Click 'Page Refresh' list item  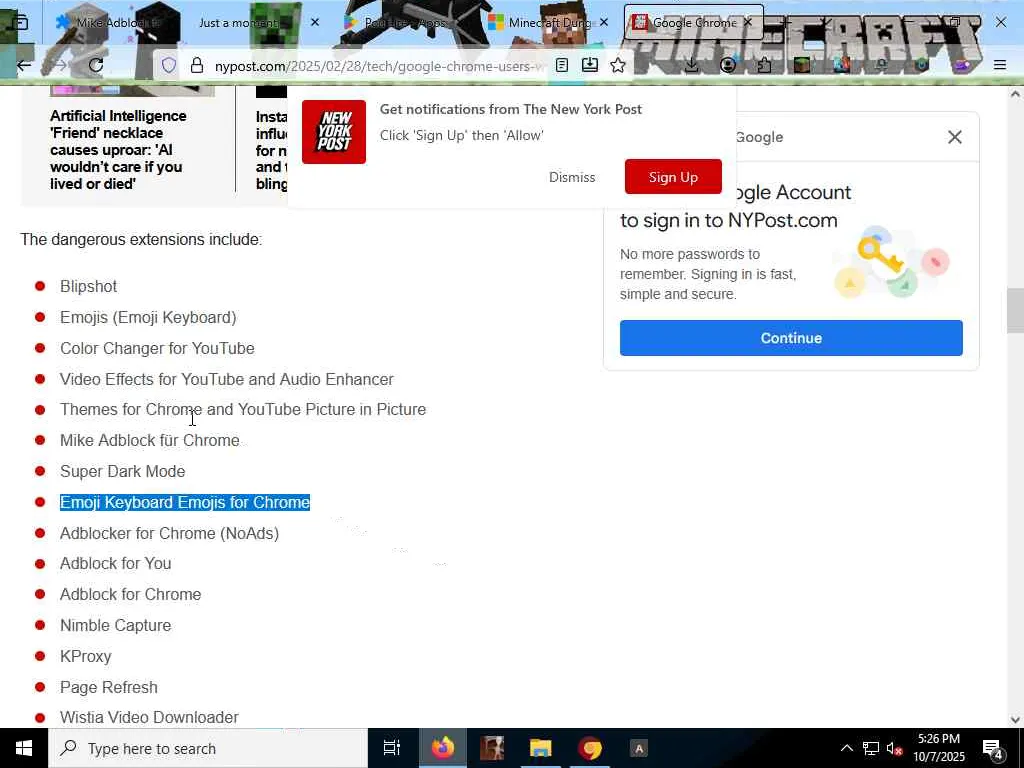(109, 687)
